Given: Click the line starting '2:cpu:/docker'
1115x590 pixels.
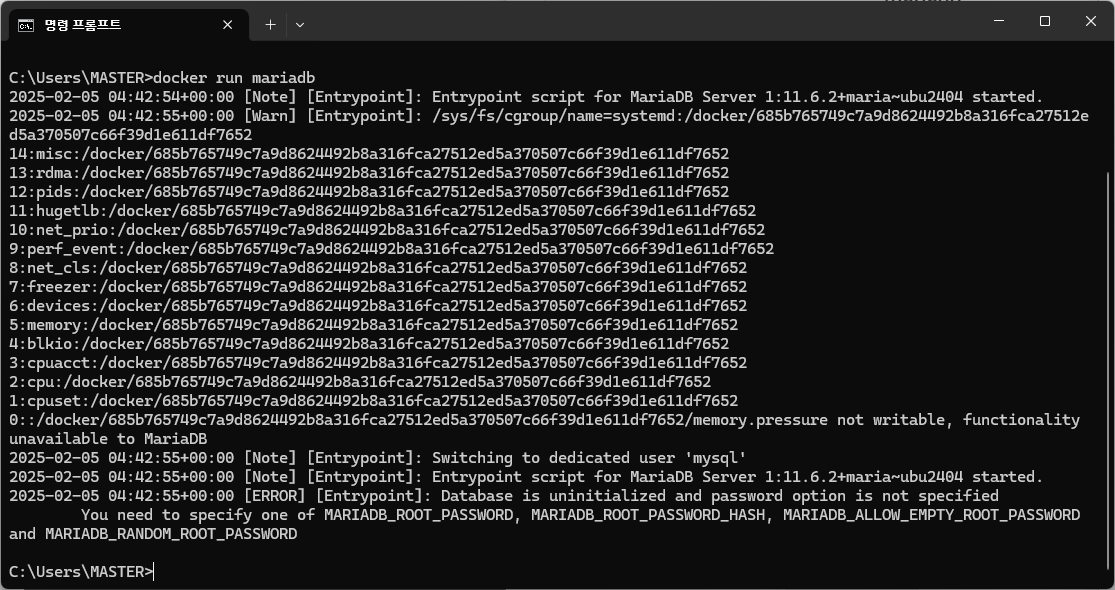Looking at the screenshot, I should tap(360, 382).
